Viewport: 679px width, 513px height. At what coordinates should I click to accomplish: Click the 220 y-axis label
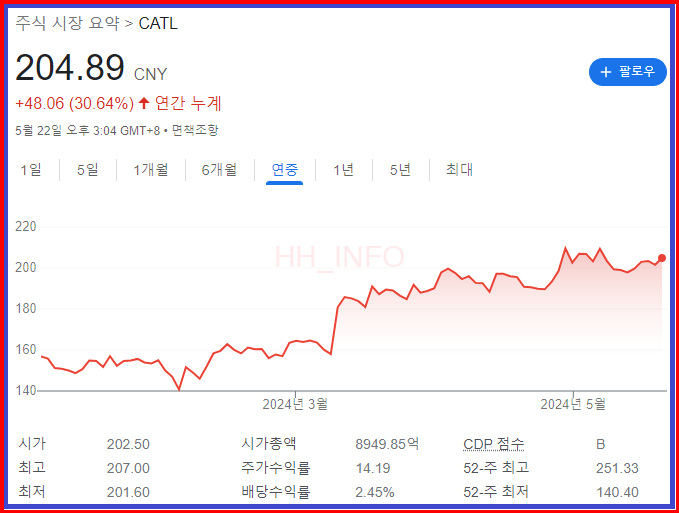(26, 226)
